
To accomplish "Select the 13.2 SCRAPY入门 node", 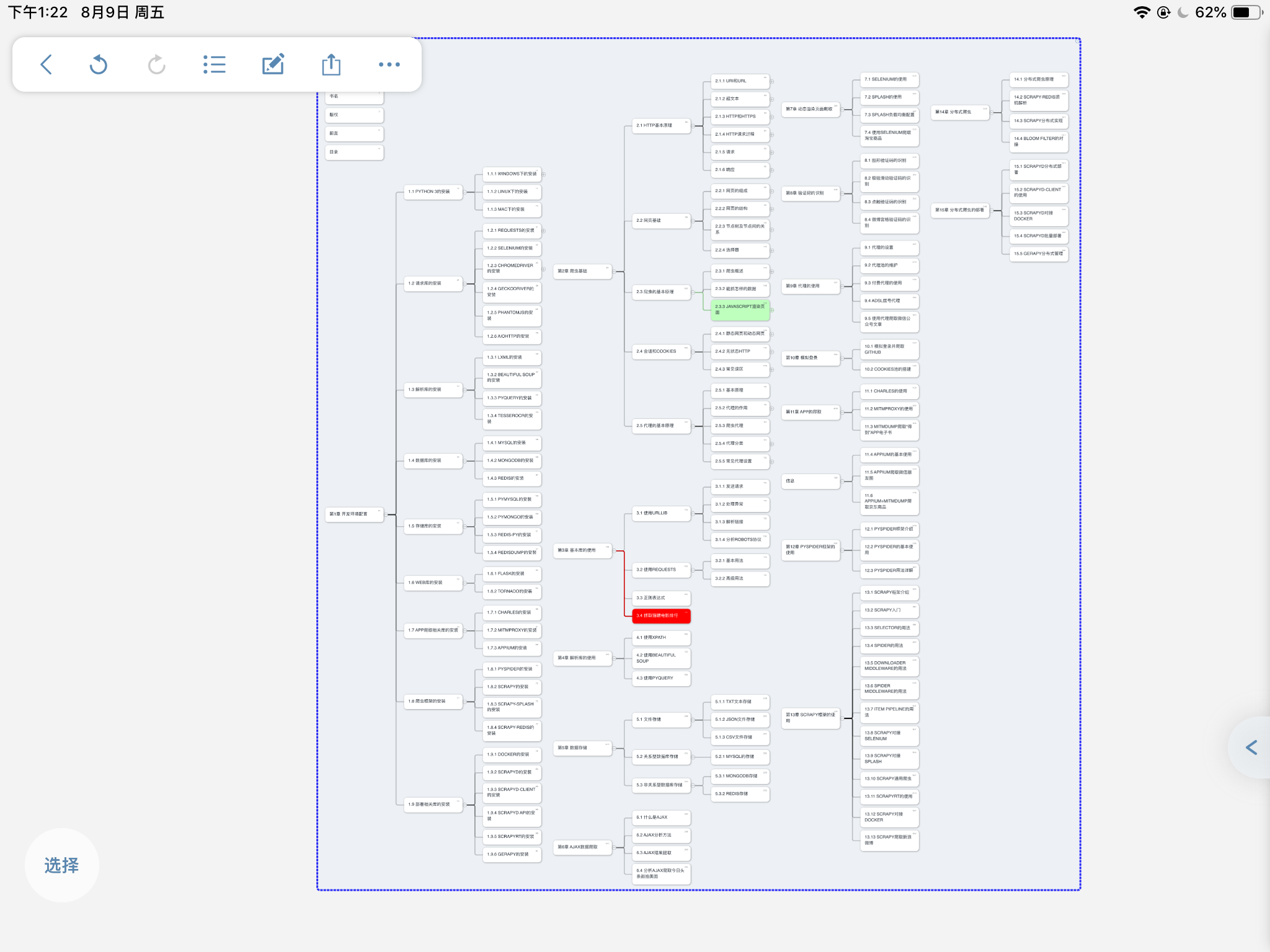I will (x=889, y=610).
